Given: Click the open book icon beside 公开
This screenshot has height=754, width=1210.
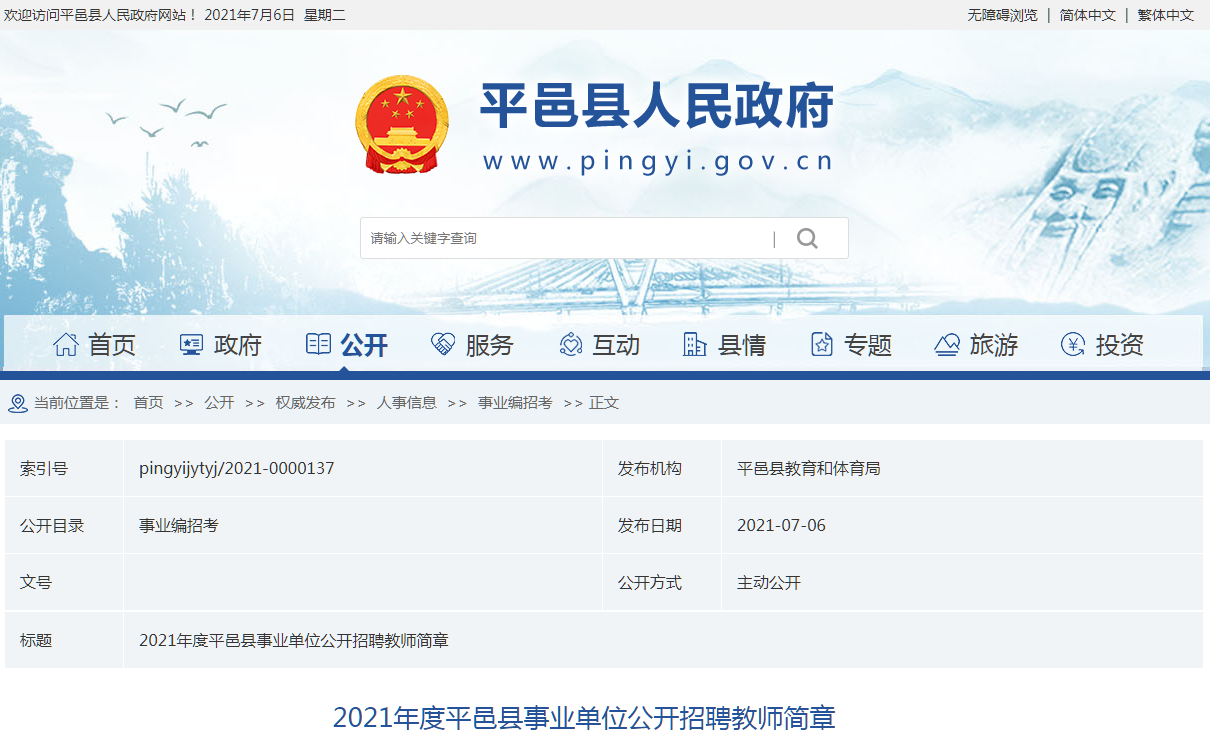Looking at the screenshot, I should pos(318,345).
